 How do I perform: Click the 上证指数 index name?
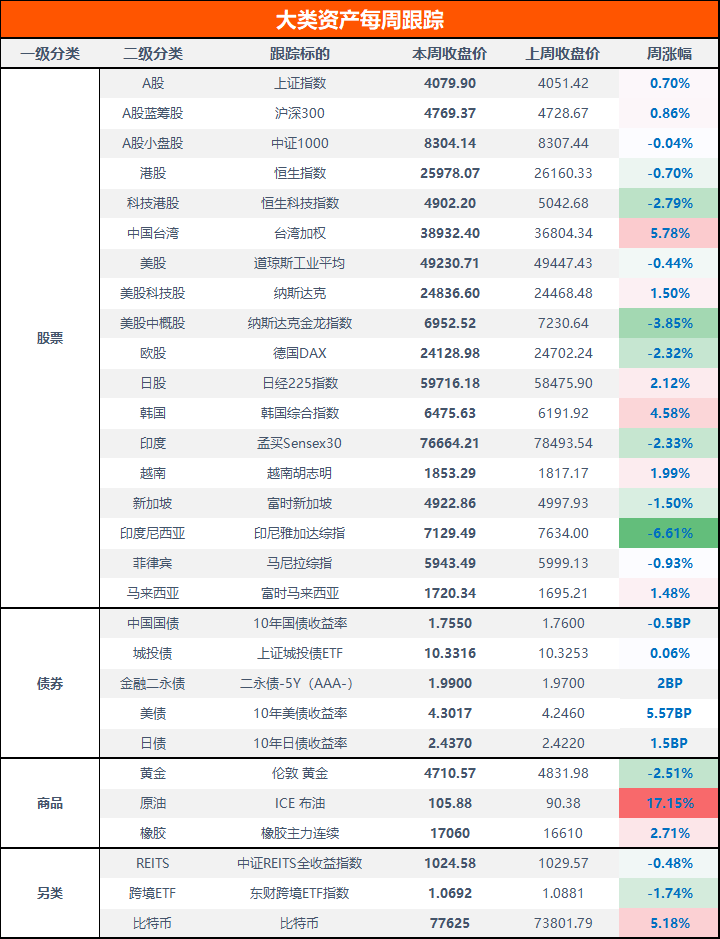coord(299,83)
